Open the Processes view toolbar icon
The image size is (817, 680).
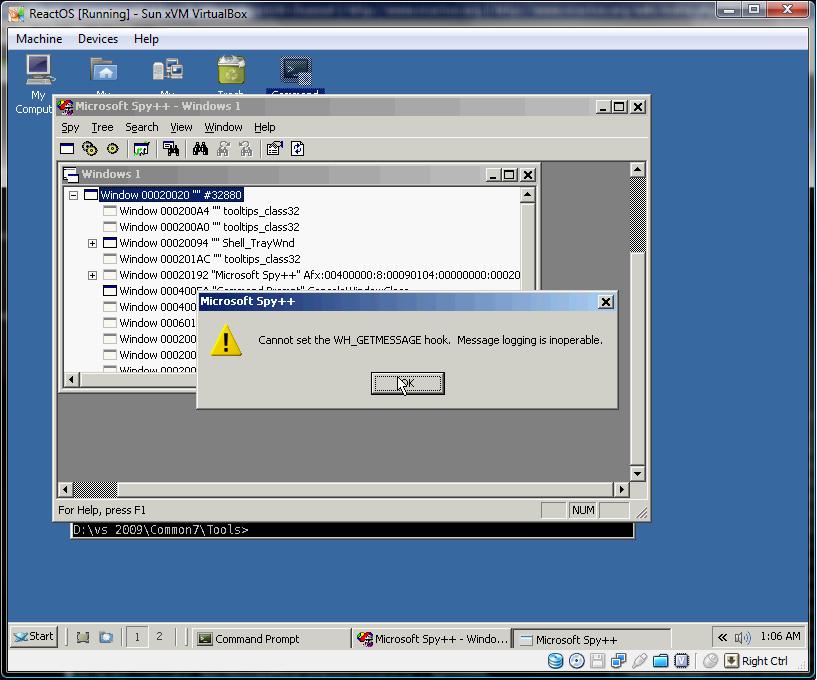coord(90,149)
